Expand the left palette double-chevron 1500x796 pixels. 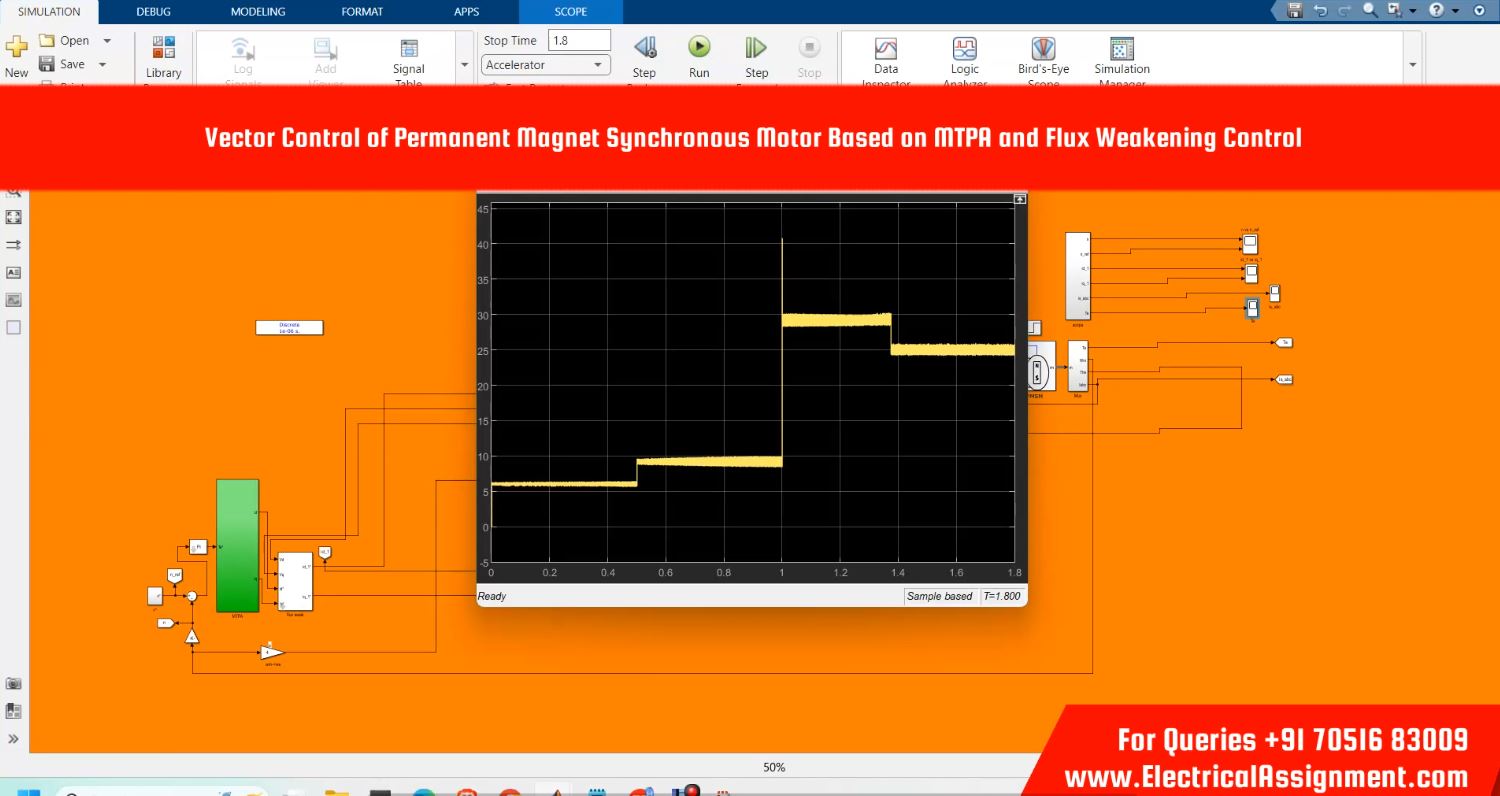pyautogui.click(x=13, y=739)
